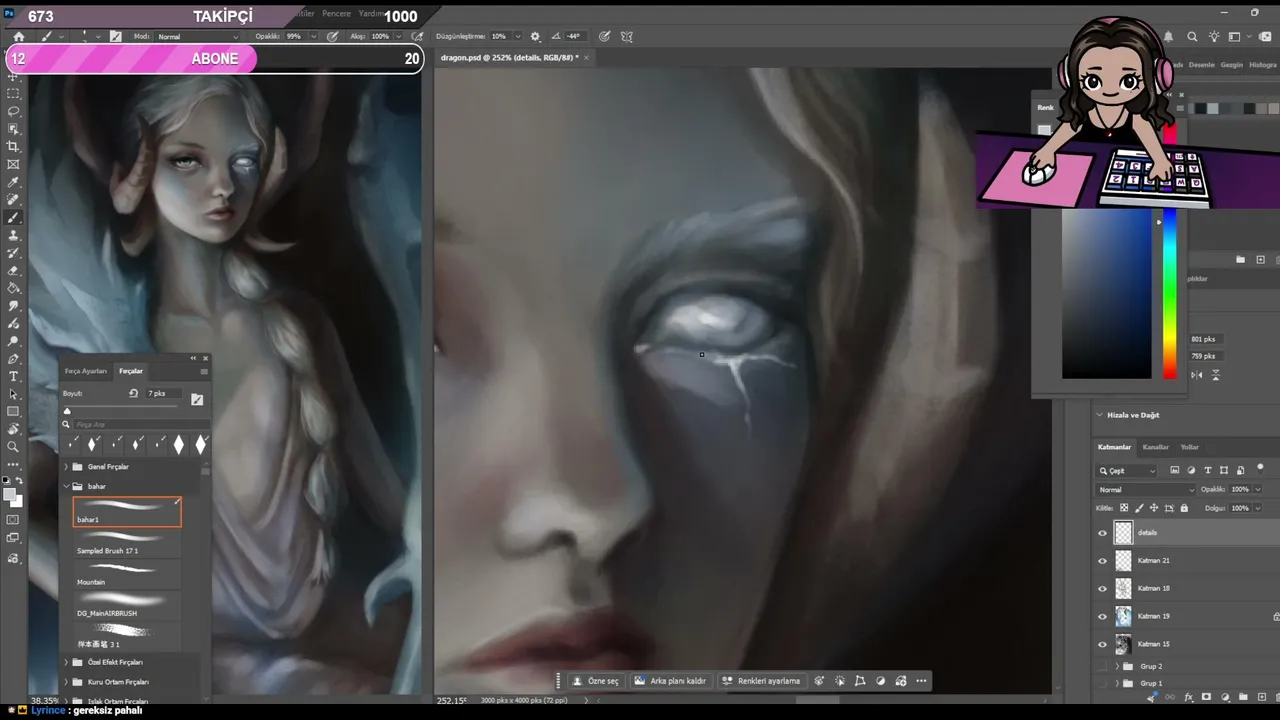Select the Healing Brush tool
This screenshot has height=720, width=1280.
[x=13, y=200]
